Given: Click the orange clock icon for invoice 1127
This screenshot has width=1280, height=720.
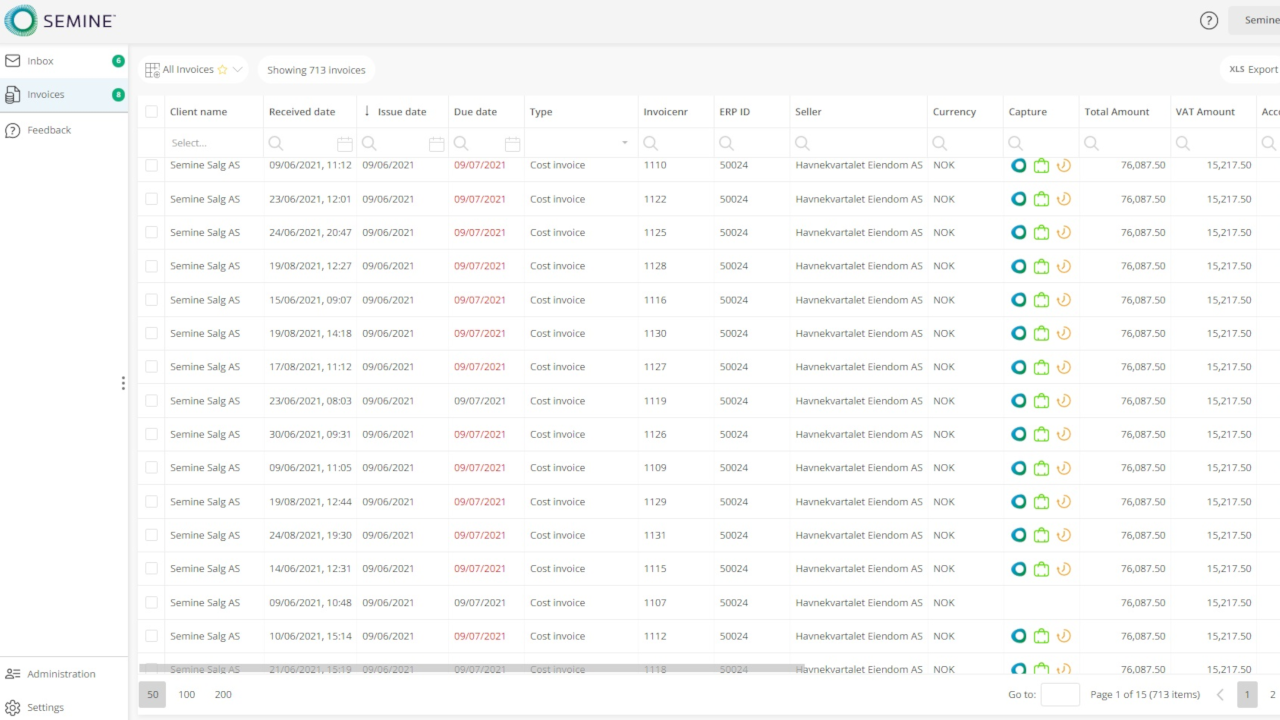Looking at the screenshot, I should (1064, 367).
